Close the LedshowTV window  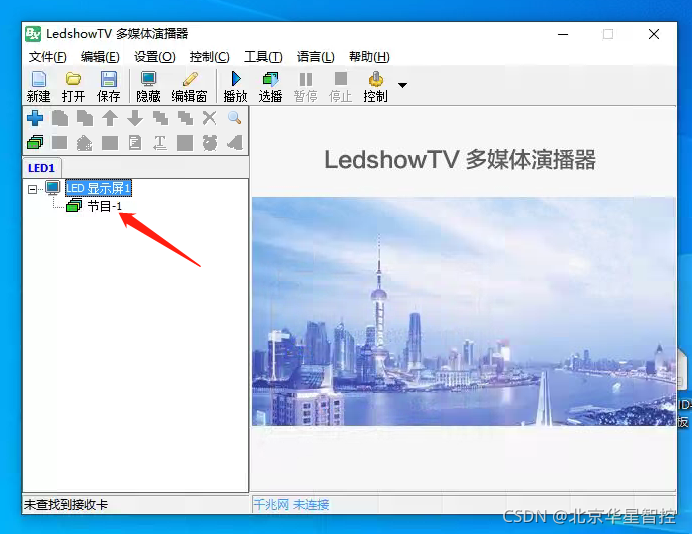(654, 34)
